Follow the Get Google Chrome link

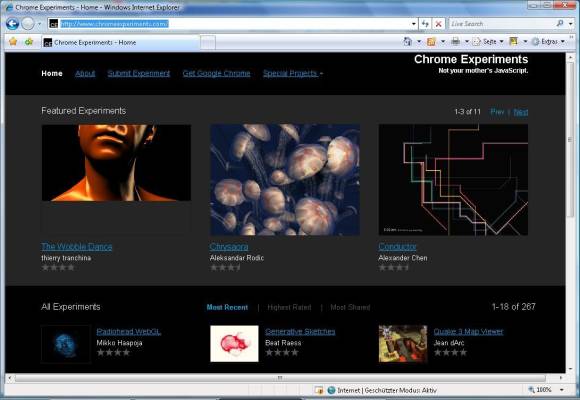point(216,73)
